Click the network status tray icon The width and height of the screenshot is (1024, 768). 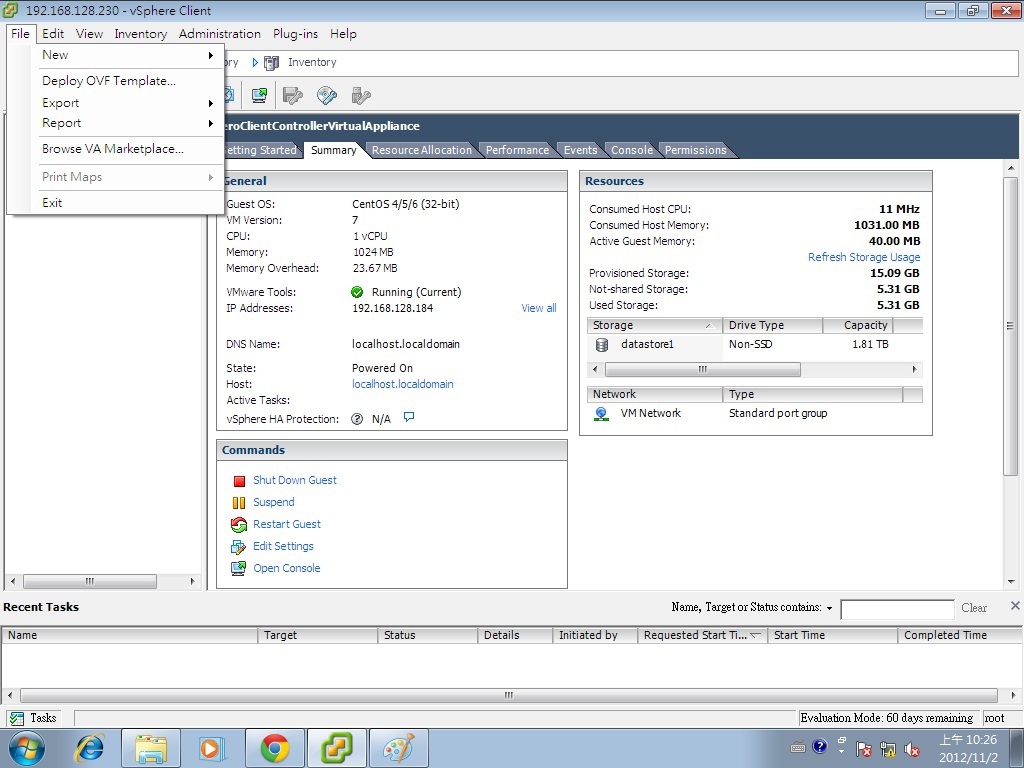[x=888, y=749]
